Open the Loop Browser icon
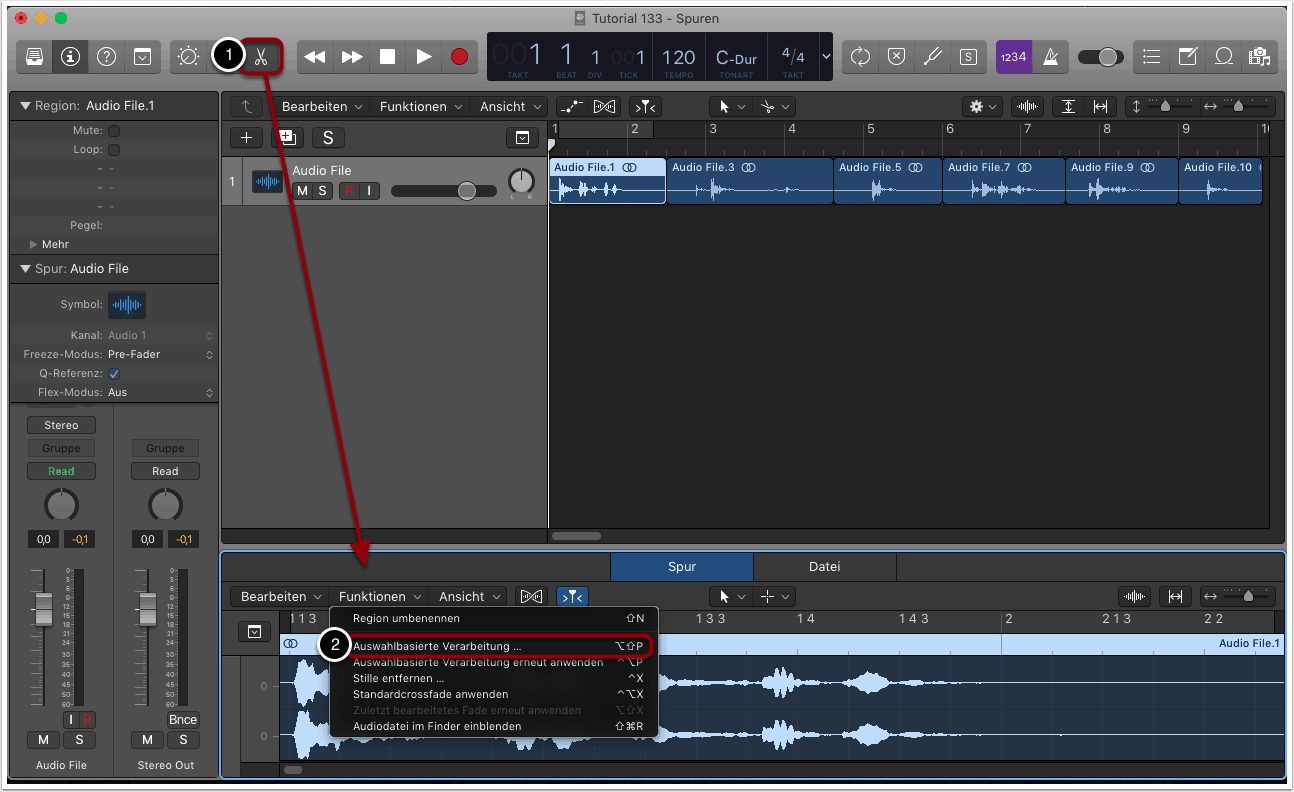This screenshot has width=1294, height=792. point(1223,57)
